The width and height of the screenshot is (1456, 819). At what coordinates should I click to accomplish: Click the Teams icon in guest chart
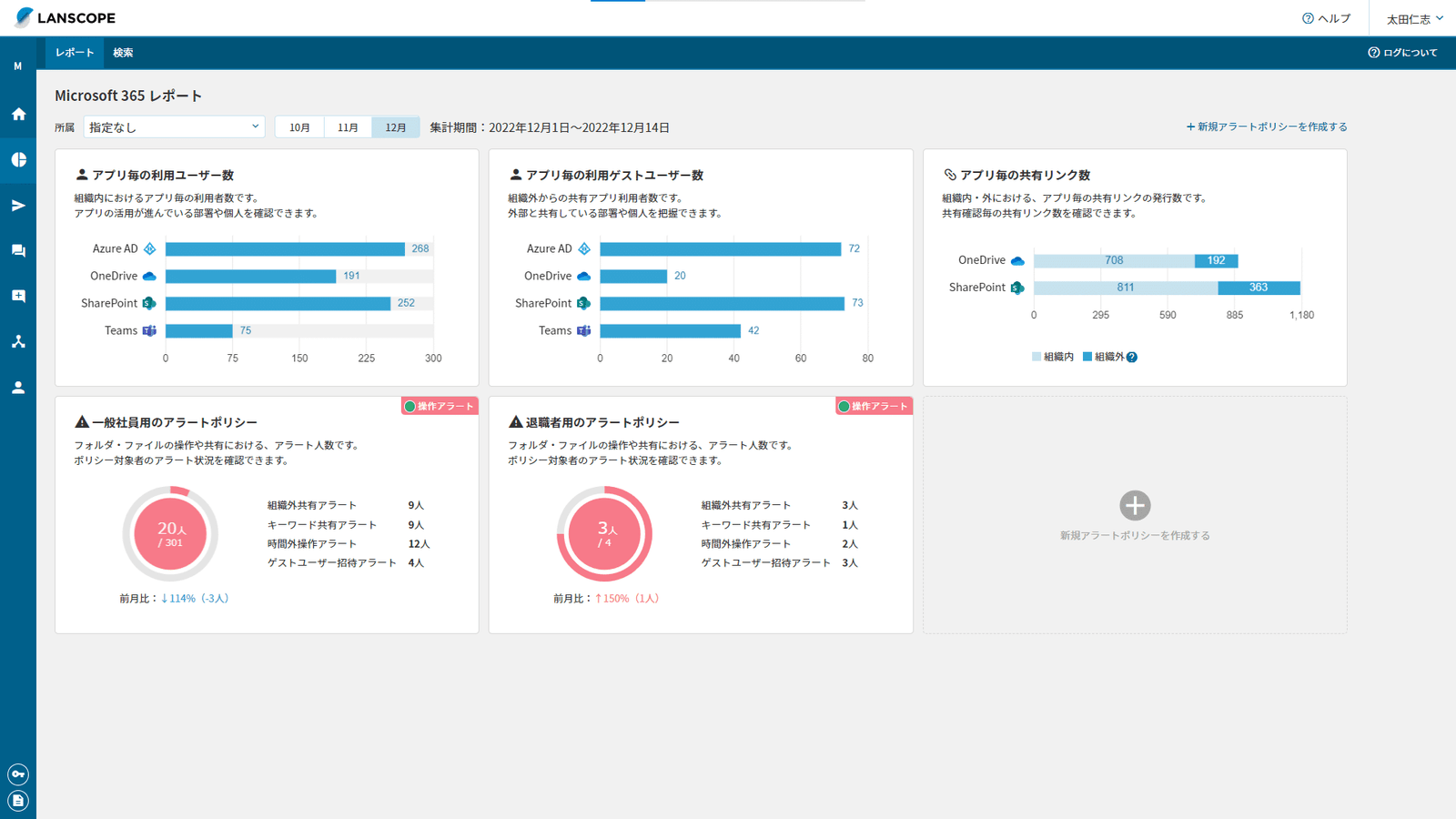click(x=584, y=330)
